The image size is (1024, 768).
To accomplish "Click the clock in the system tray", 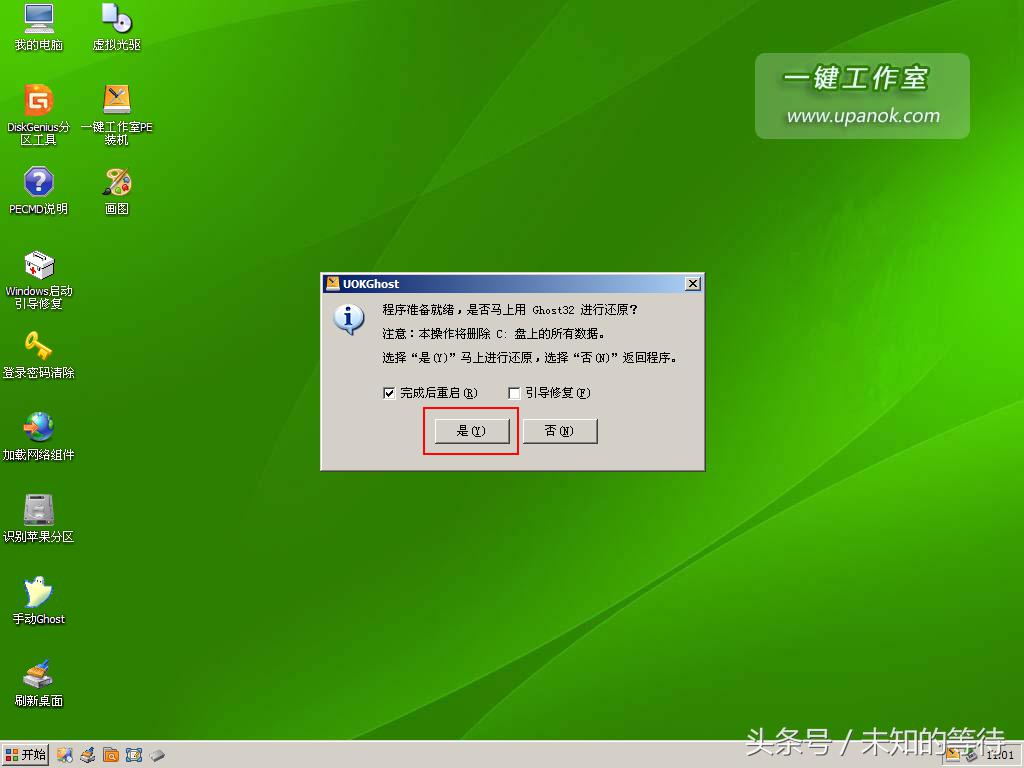I will pyautogui.click(x=999, y=755).
